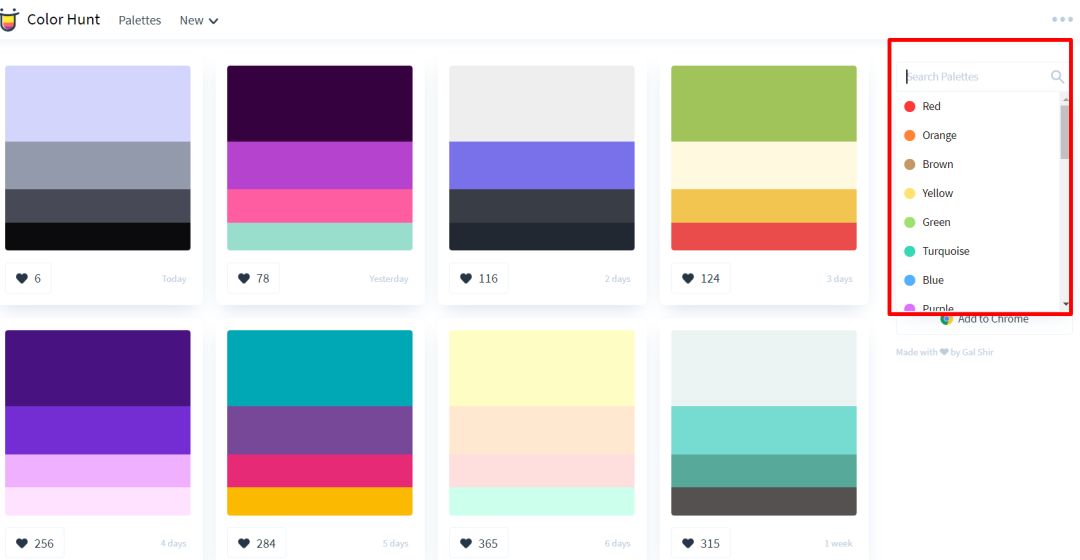This screenshot has width=1080, height=560.
Task: Open the Palettes menu item
Action: pos(140,21)
